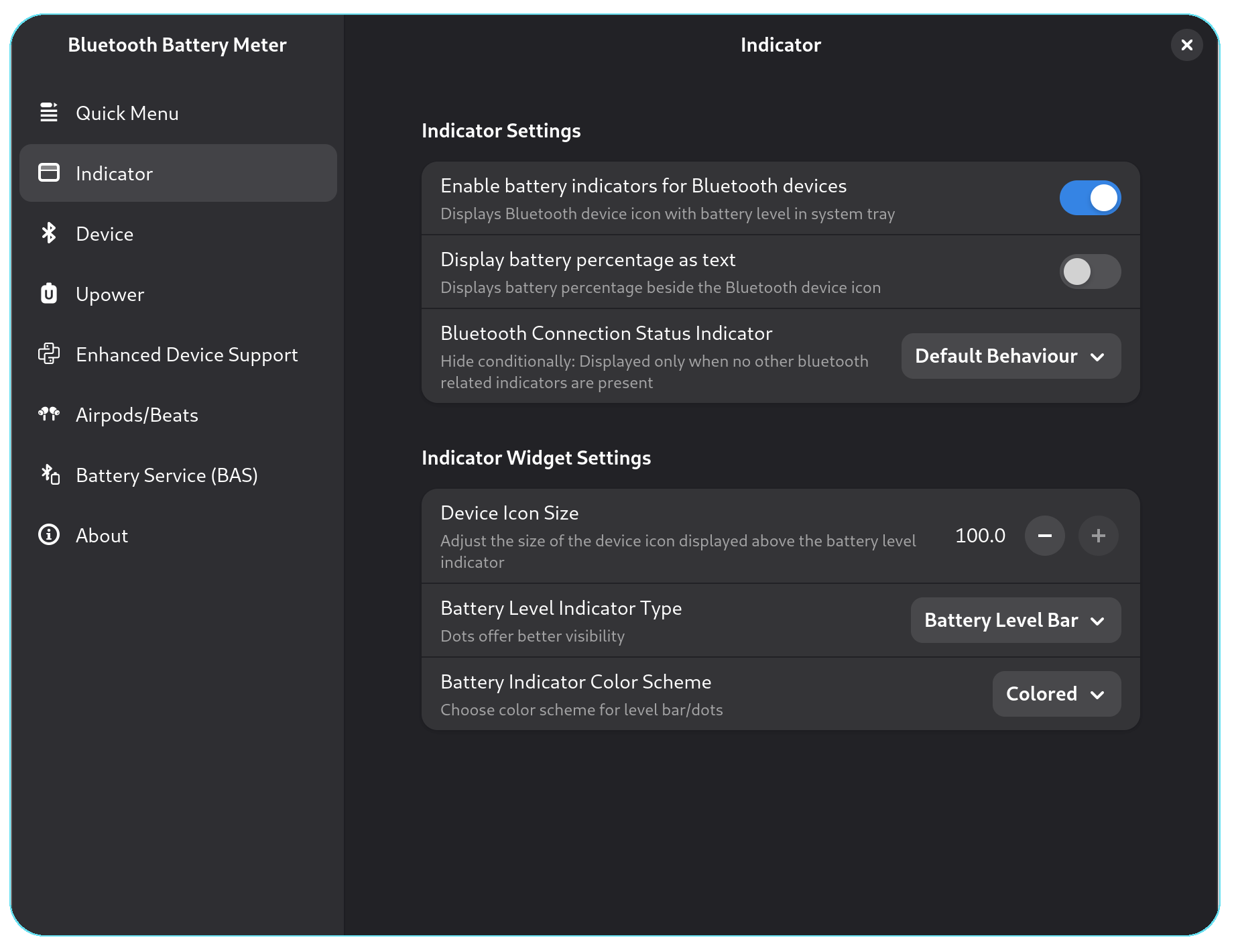Click the Bluetooth Battery Meter title text

177,45
